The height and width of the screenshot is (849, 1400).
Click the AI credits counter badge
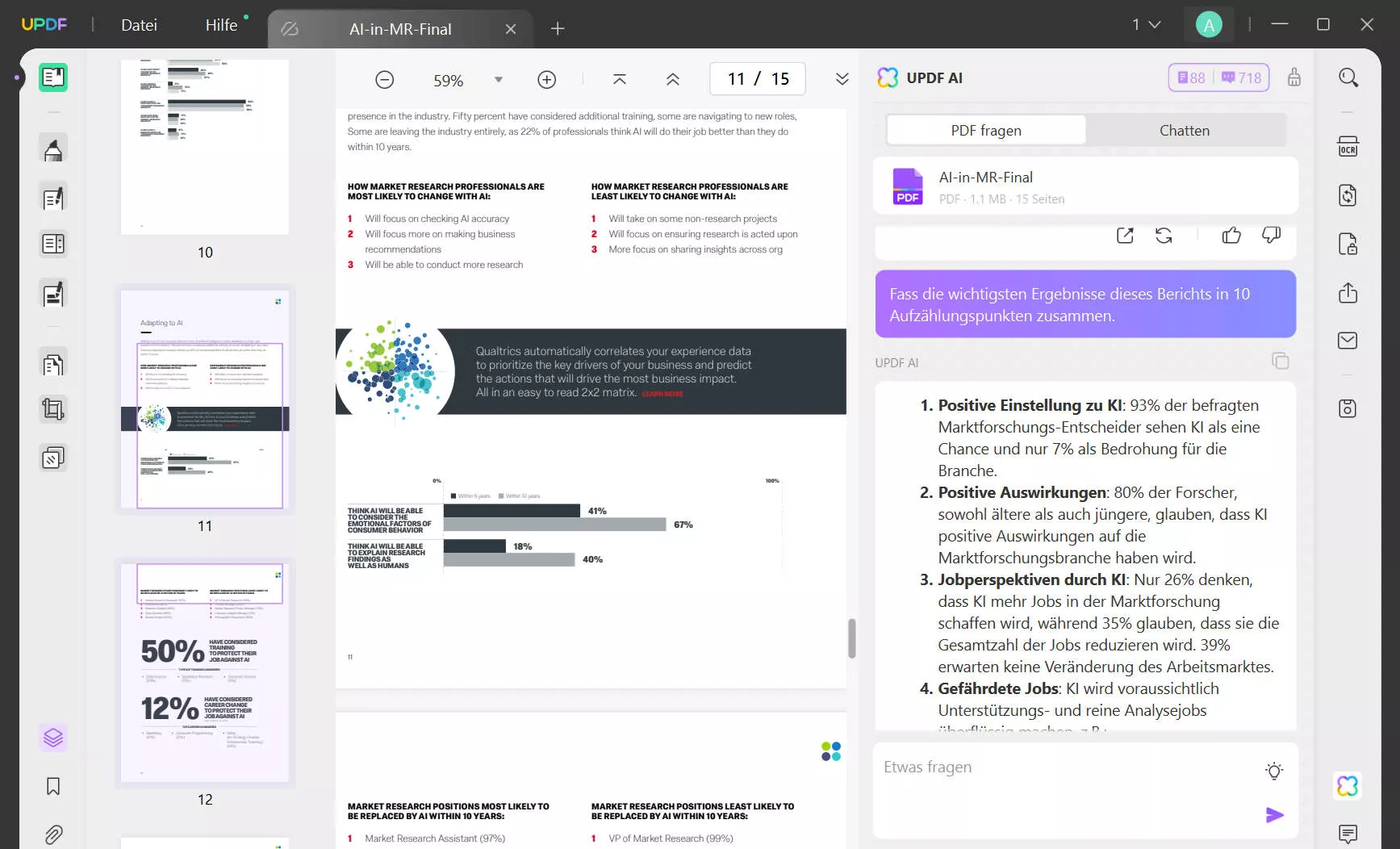1219,77
